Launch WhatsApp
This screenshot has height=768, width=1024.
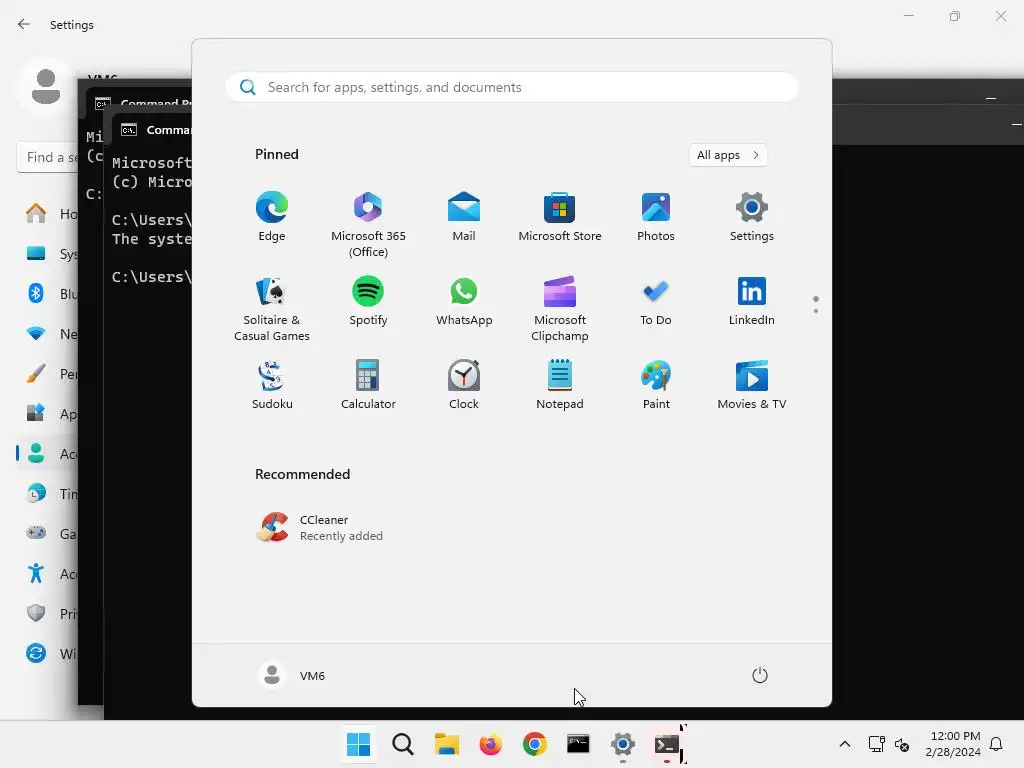(x=464, y=300)
